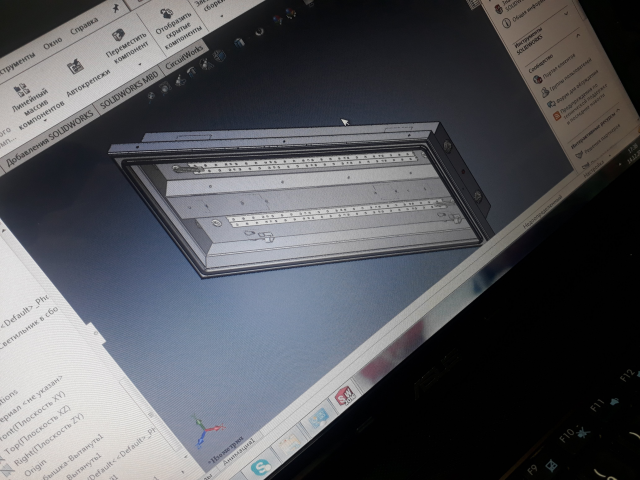Image resolution: width=640 pixels, height=480 pixels.
Task: Collapse the feature tree panel using its side handle
Action: click(x=96, y=333)
